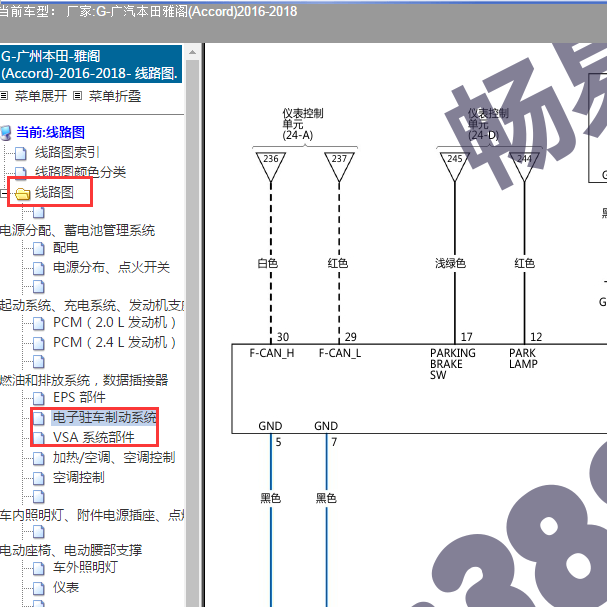
Task: Click the document icon for 线路图颜色分类
Action: tap(21, 173)
